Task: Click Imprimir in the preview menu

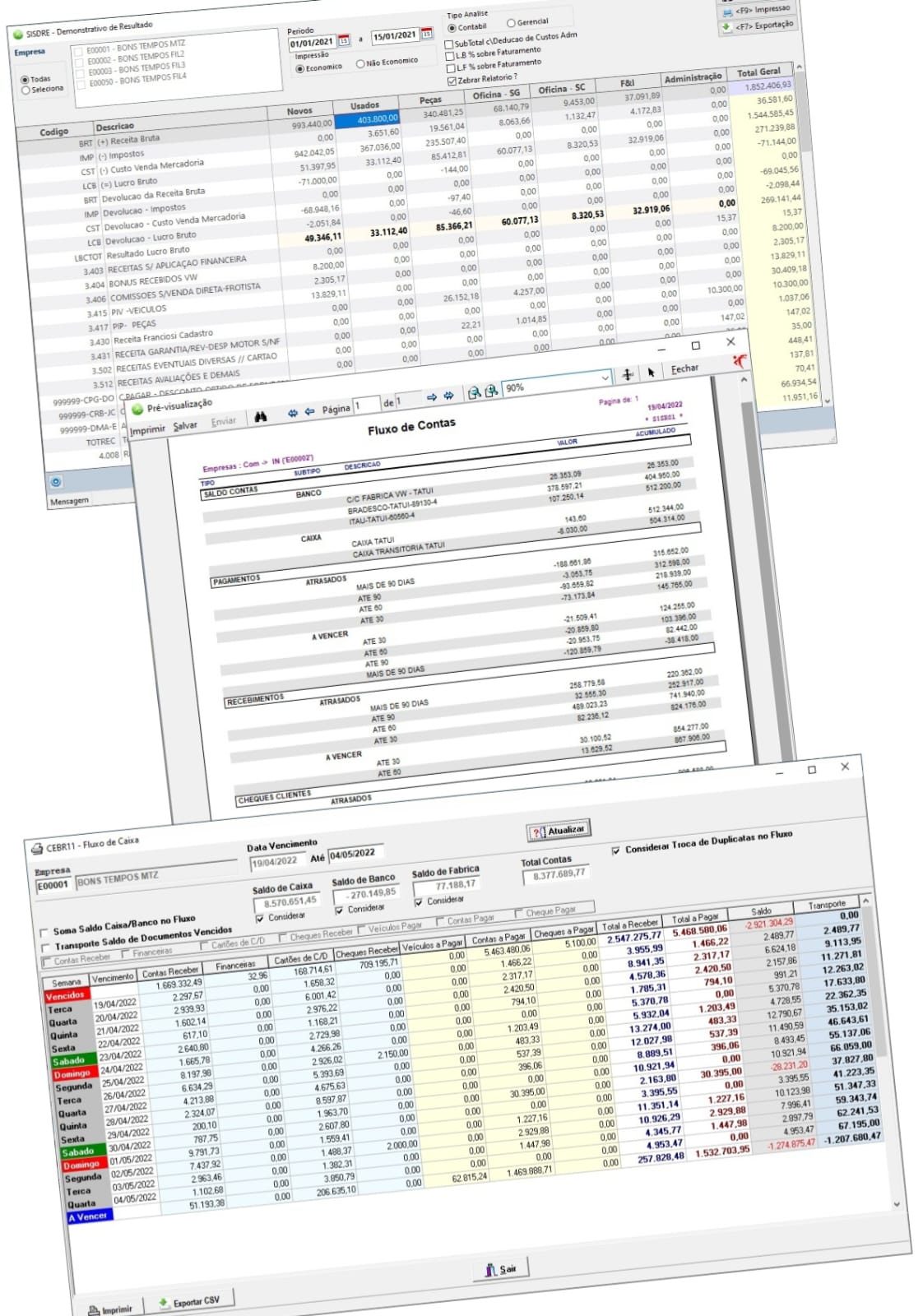Action: [x=147, y=430]
